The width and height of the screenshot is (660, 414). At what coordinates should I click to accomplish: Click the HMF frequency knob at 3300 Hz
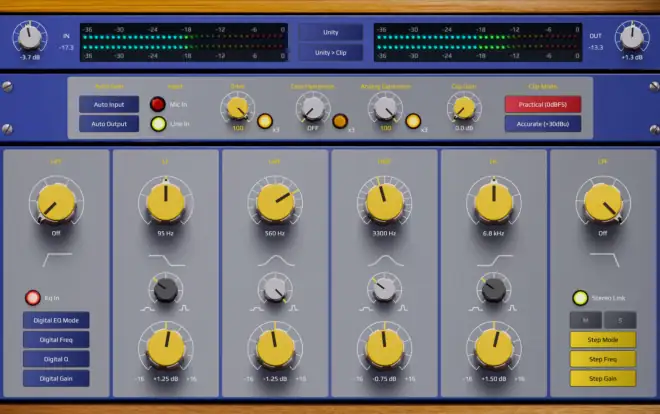coord(384,203)
